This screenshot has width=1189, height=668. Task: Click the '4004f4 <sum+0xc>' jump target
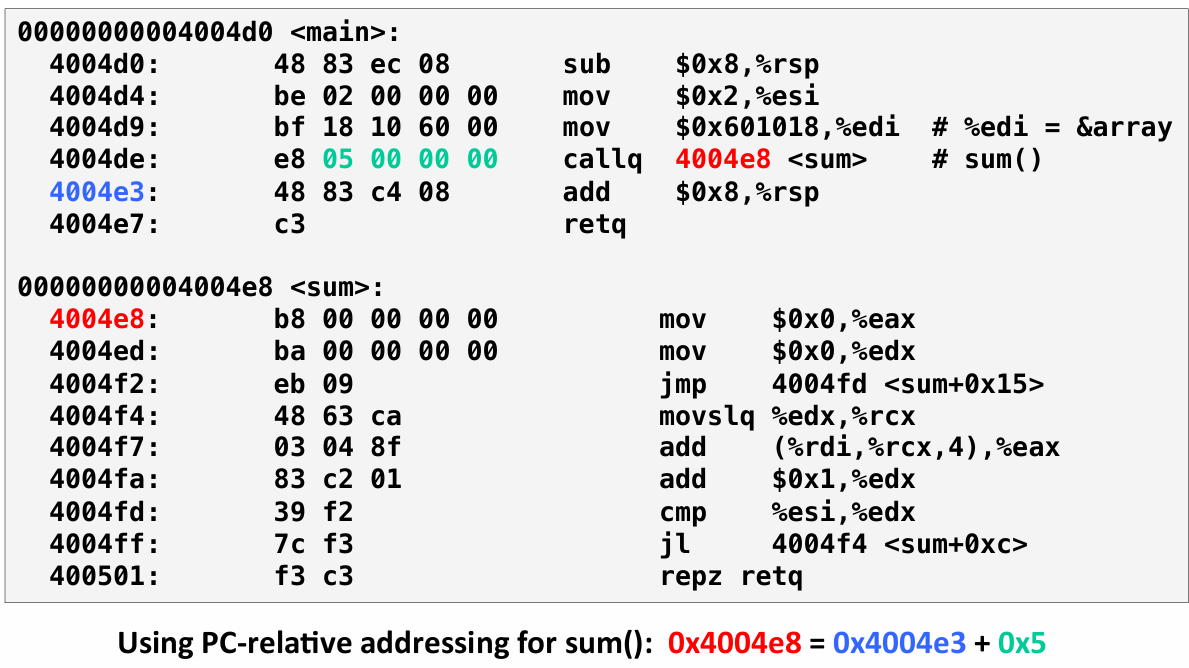[899, 544]
